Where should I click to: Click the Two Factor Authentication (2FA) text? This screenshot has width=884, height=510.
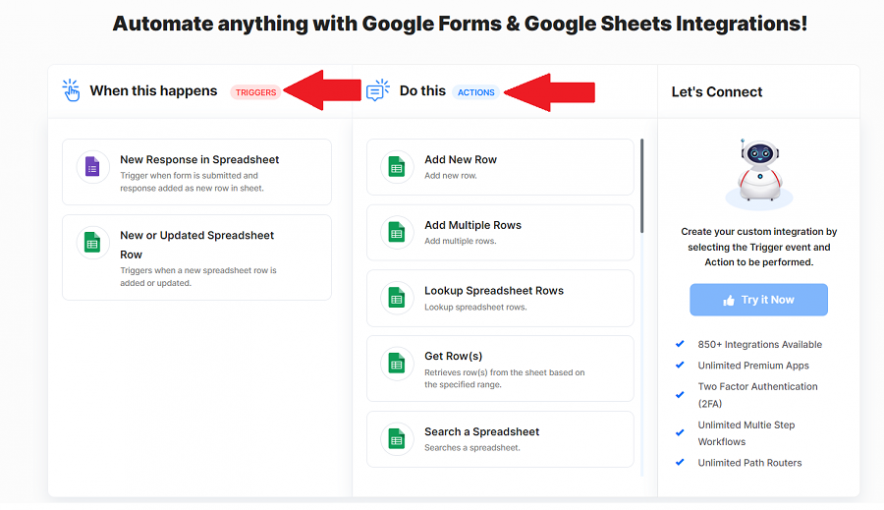tap(757, 395)
